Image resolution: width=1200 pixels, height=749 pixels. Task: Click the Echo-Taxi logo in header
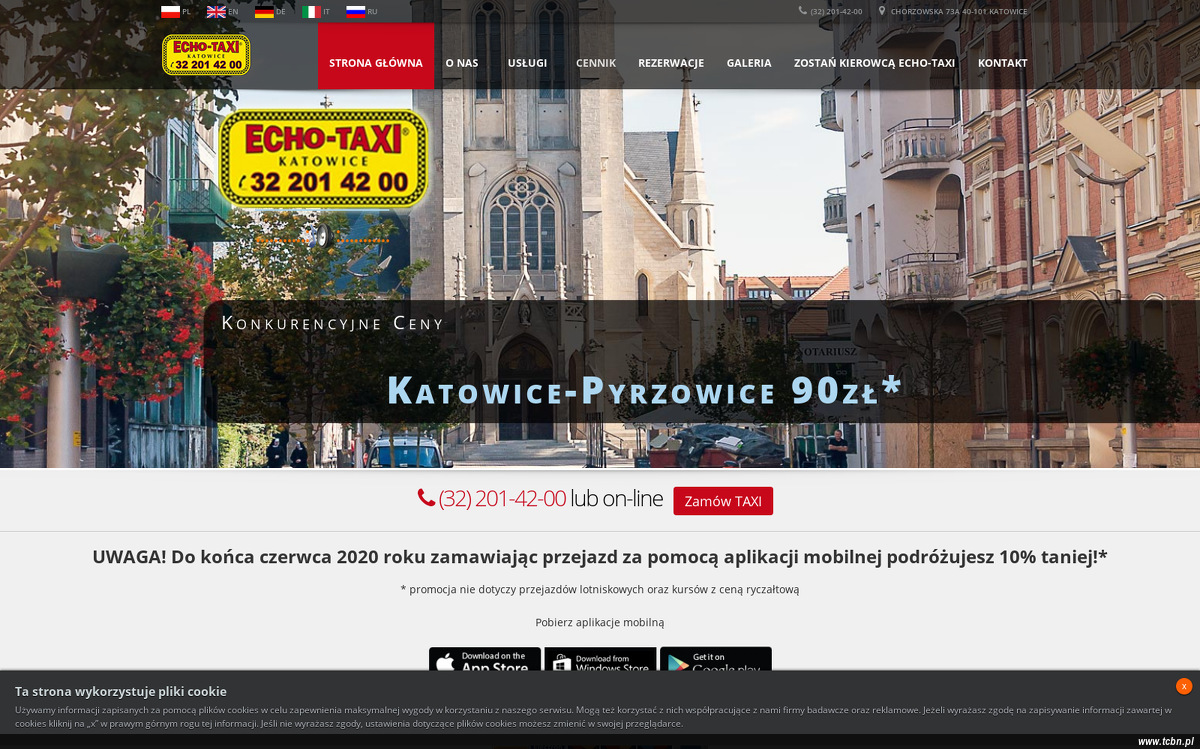[206, 55]
